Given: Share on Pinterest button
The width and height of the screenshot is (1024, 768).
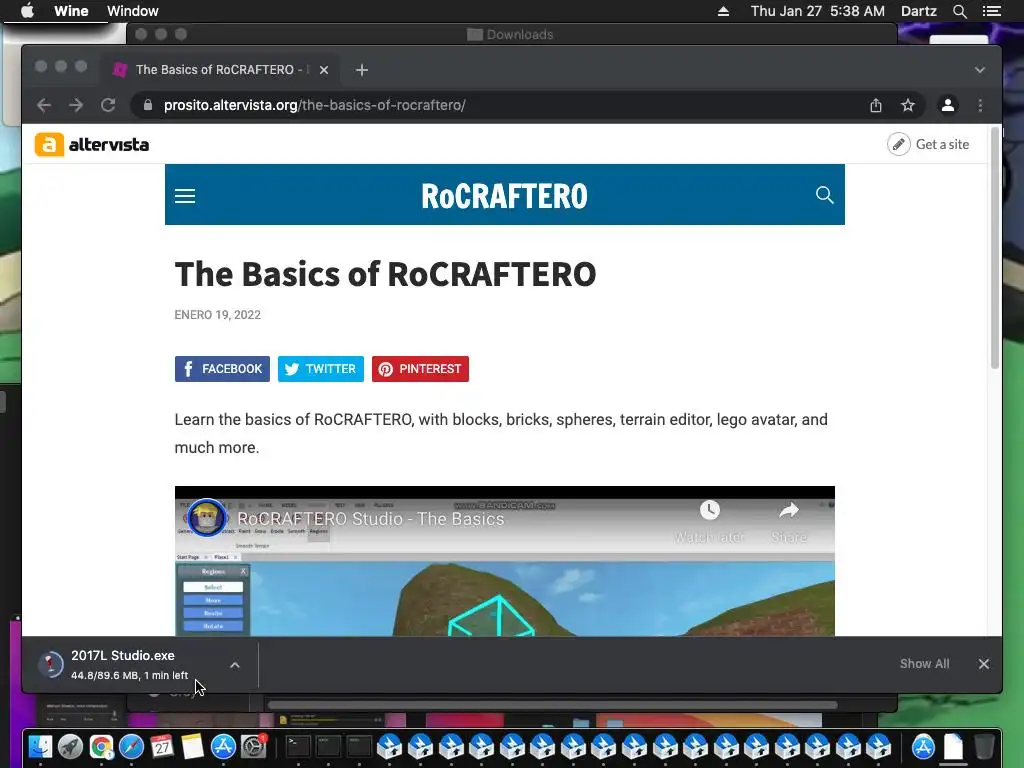Looking at the screenshot, I should 420,369.
